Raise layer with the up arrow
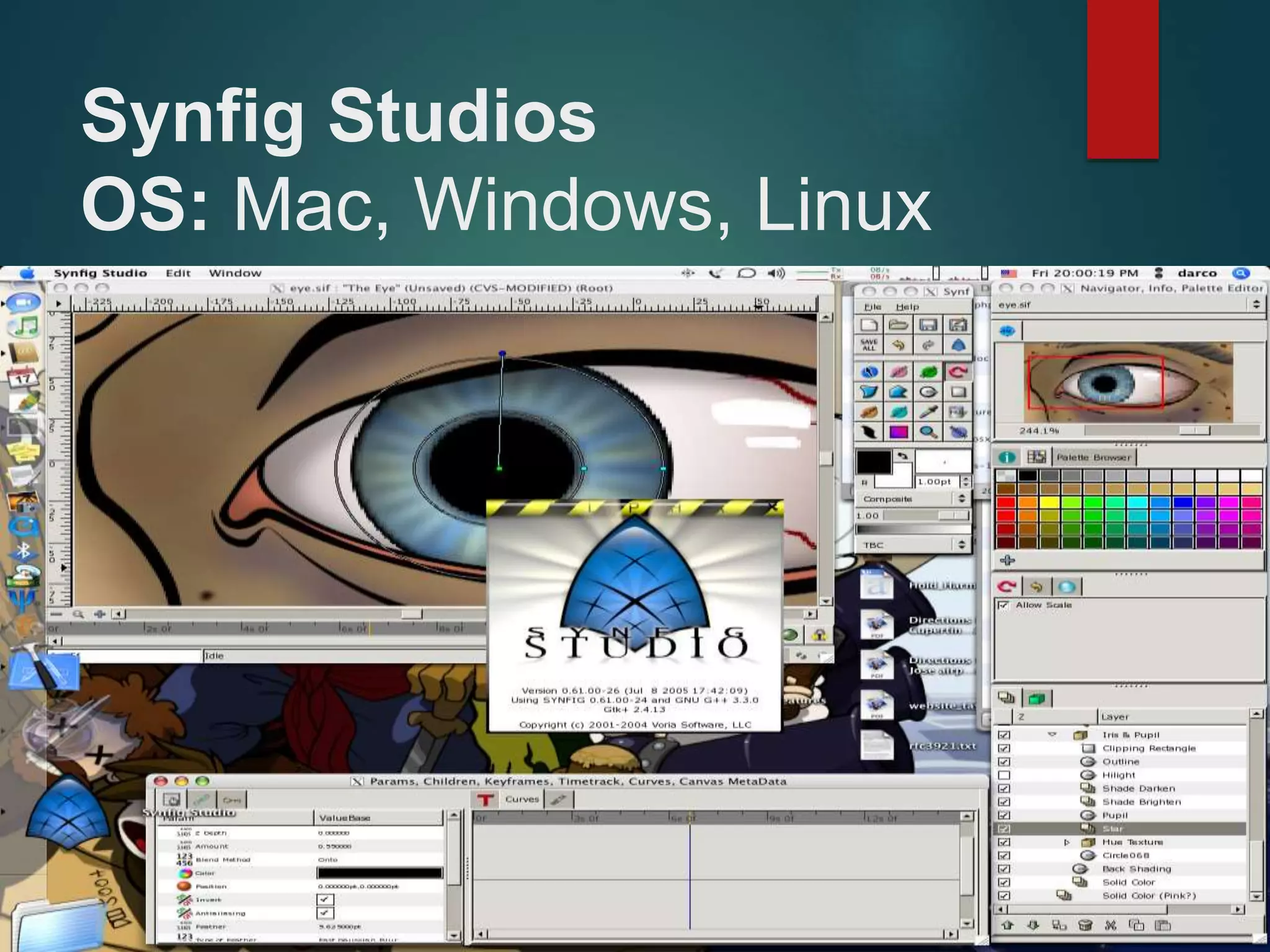This screenshot has width=1270, height=952. point(1008,926)
